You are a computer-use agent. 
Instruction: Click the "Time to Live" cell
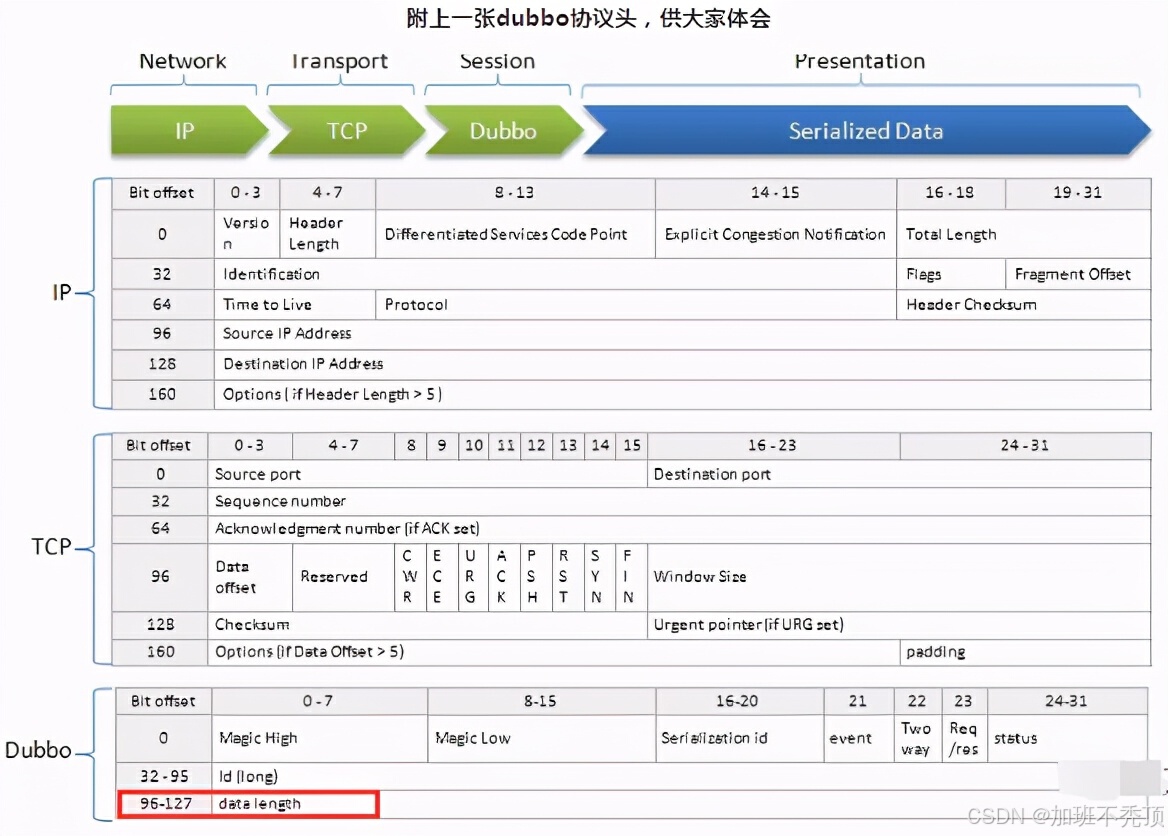(x=295, y=305)
